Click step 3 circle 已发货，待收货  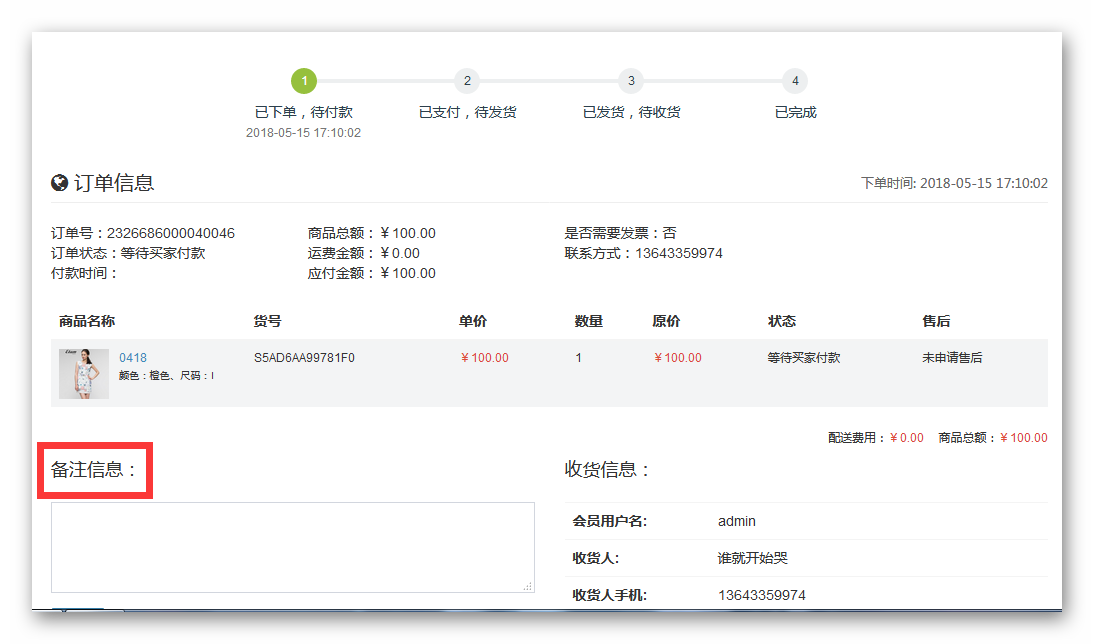pos(630,81)
